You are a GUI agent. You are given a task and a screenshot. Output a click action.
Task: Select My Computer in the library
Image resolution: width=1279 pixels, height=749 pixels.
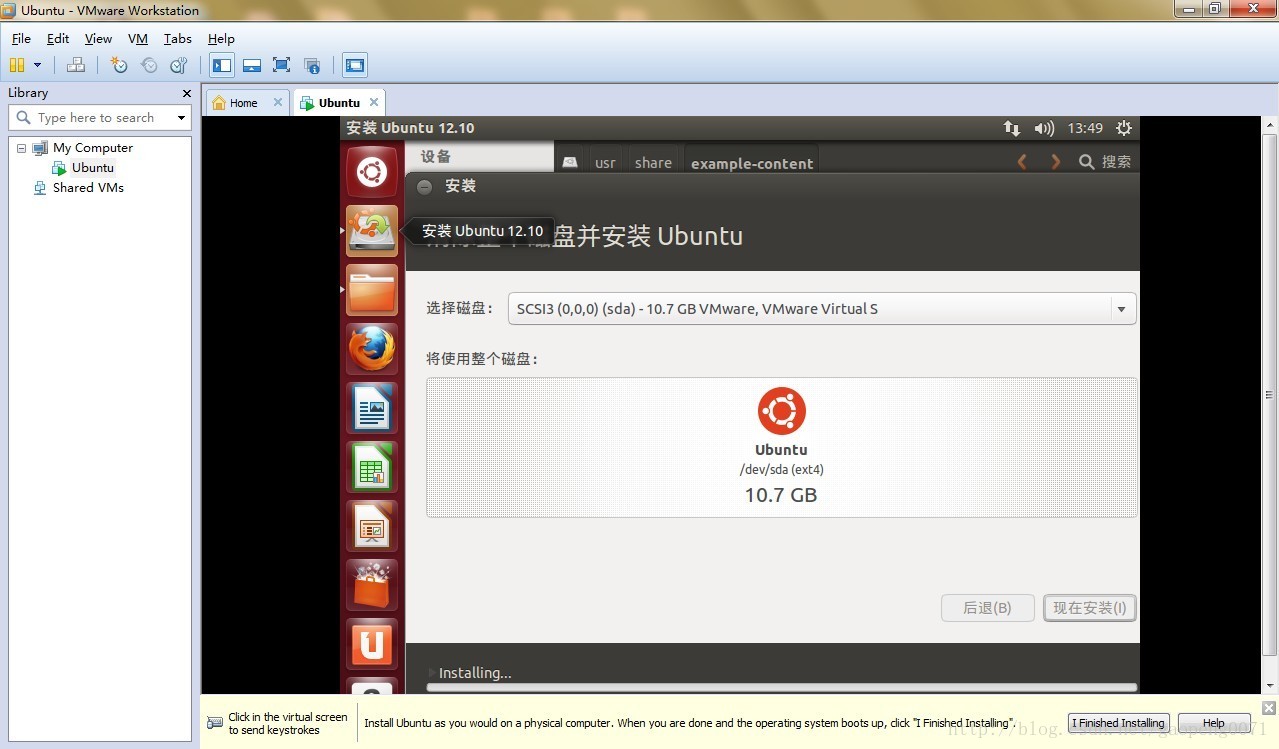pos(92,147)
